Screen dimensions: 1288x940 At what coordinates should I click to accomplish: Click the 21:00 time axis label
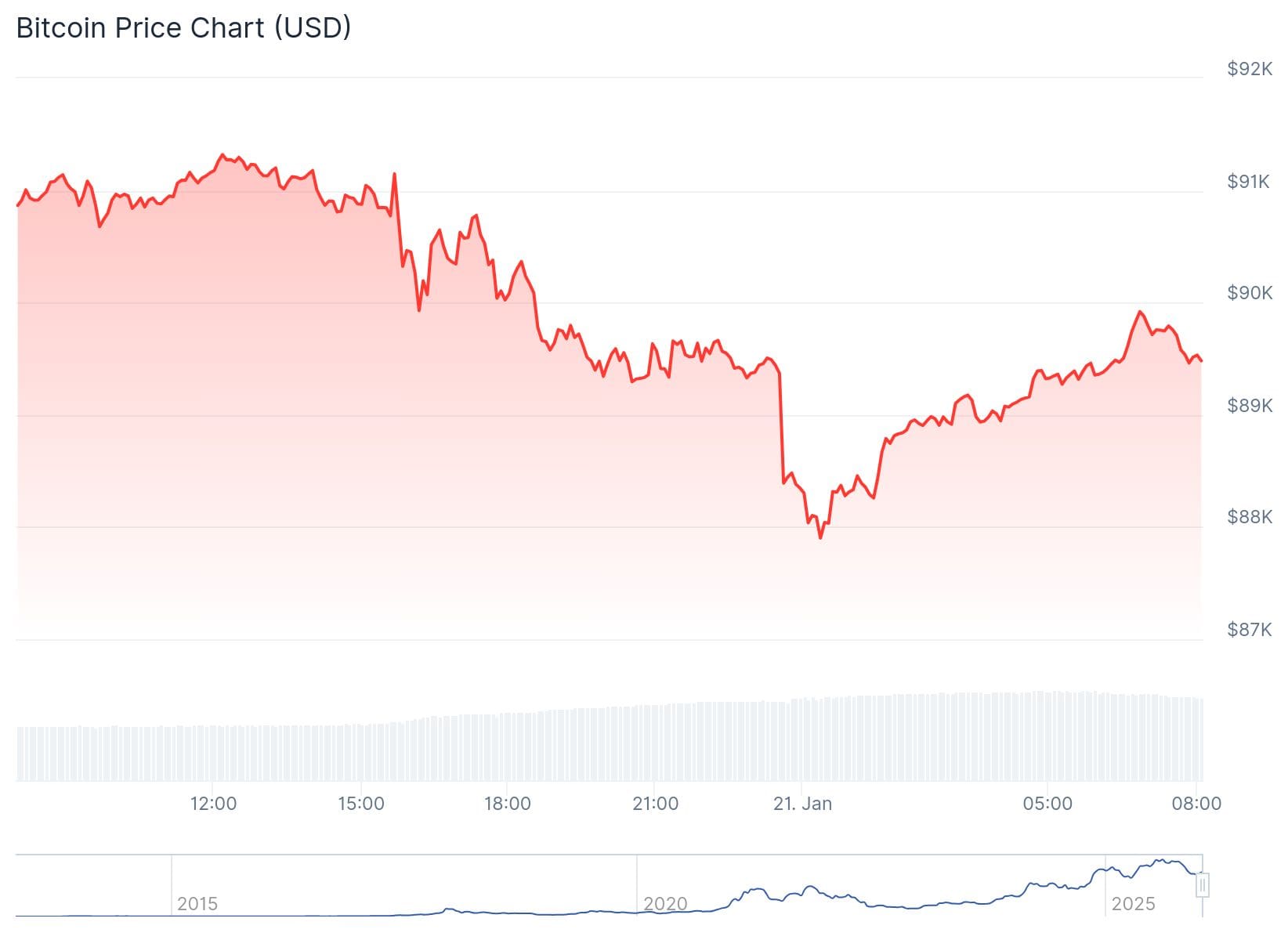tap(656, 804)
